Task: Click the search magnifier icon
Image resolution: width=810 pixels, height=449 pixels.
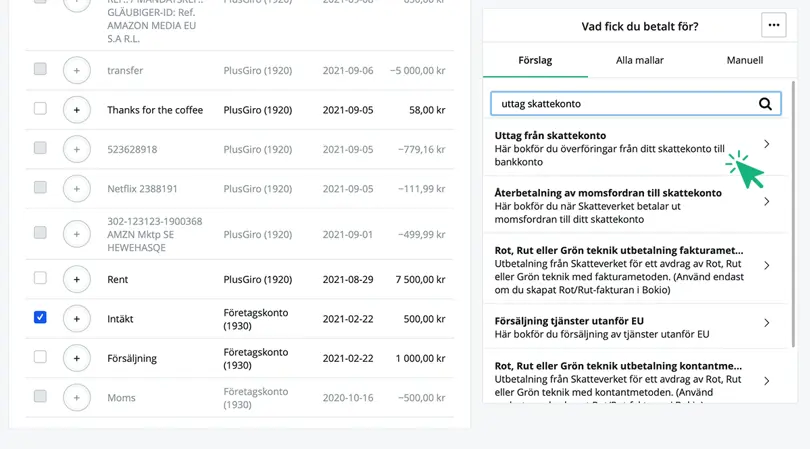Action: point(765,104)
